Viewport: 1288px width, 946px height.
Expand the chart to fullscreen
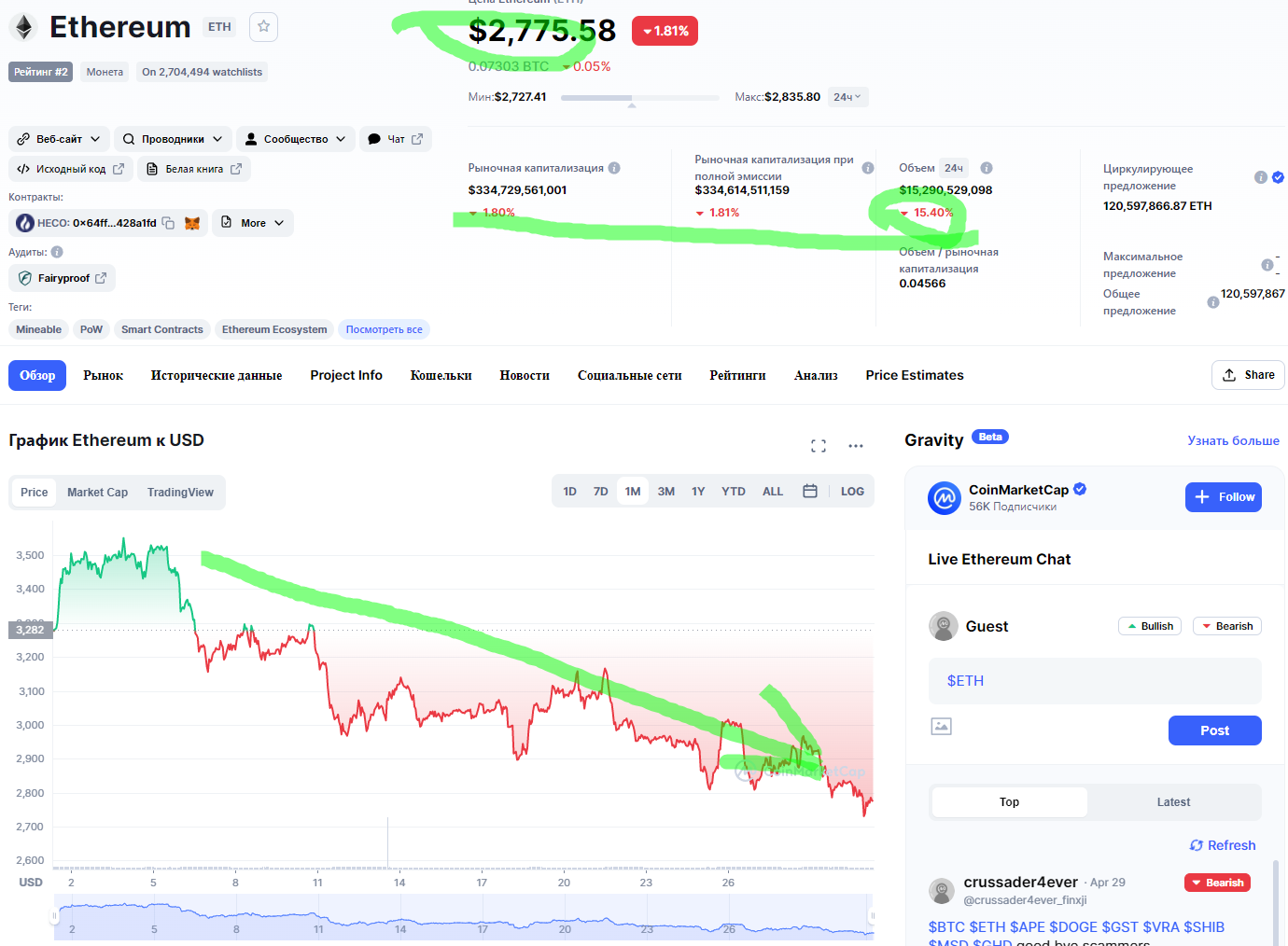819,446
